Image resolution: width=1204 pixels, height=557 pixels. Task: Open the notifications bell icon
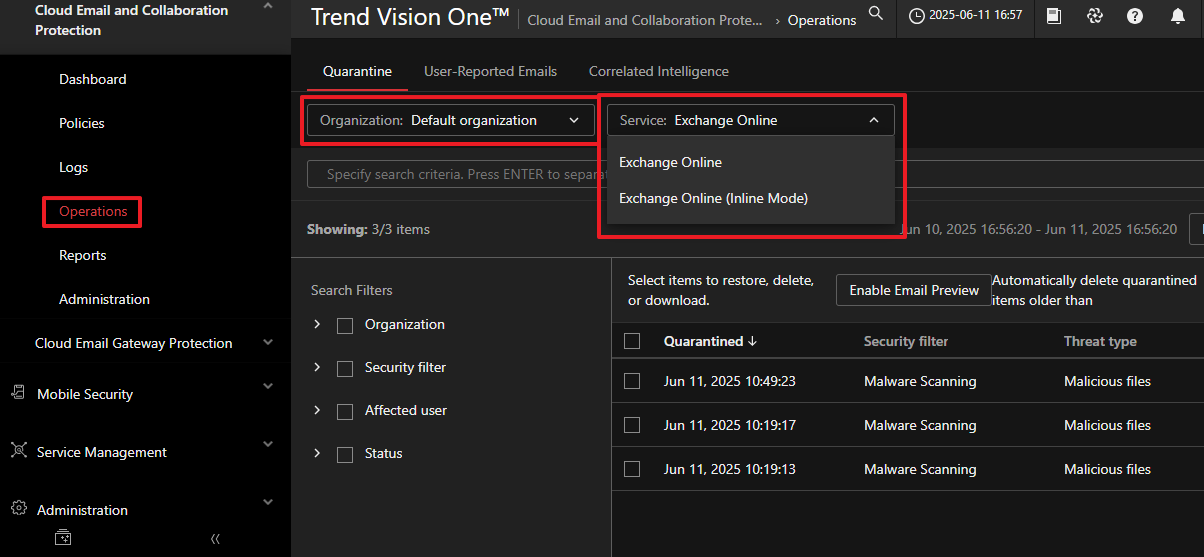coord(1177,16)
